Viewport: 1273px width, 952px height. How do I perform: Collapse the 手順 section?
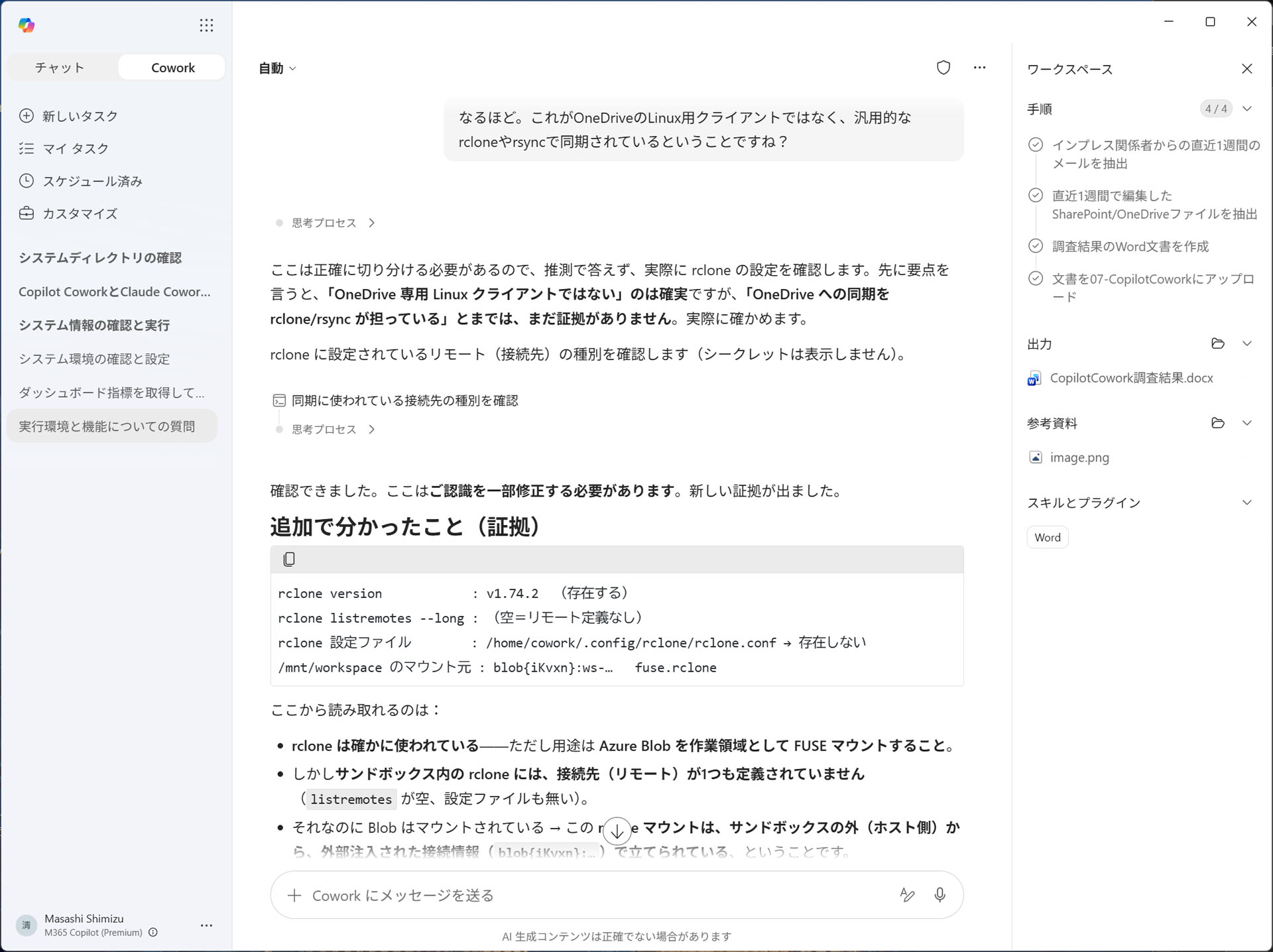(x=1247, y=109)
